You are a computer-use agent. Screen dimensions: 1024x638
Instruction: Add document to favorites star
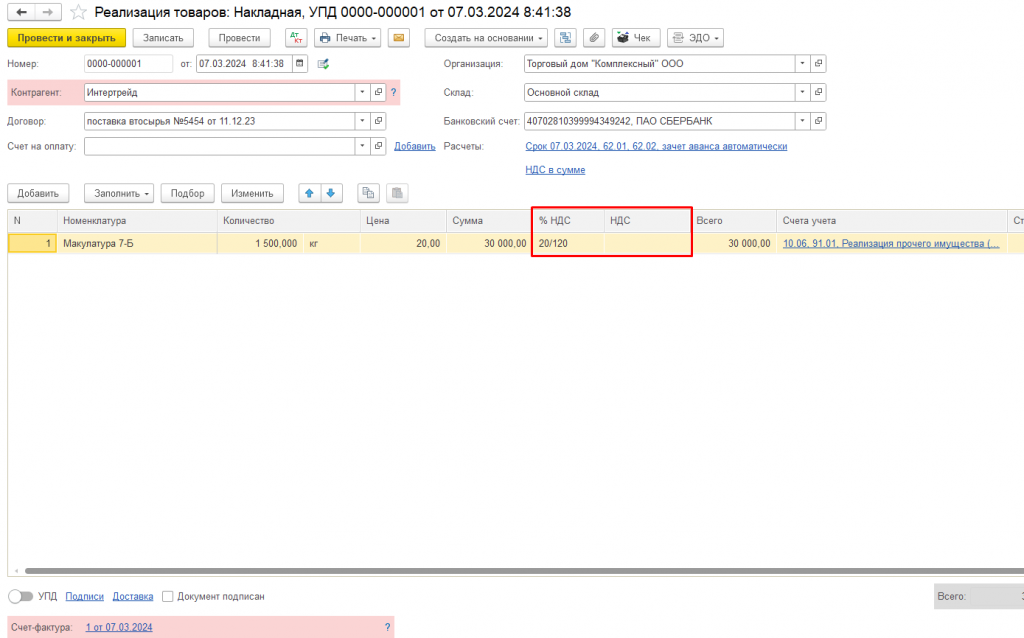point(78,12)
